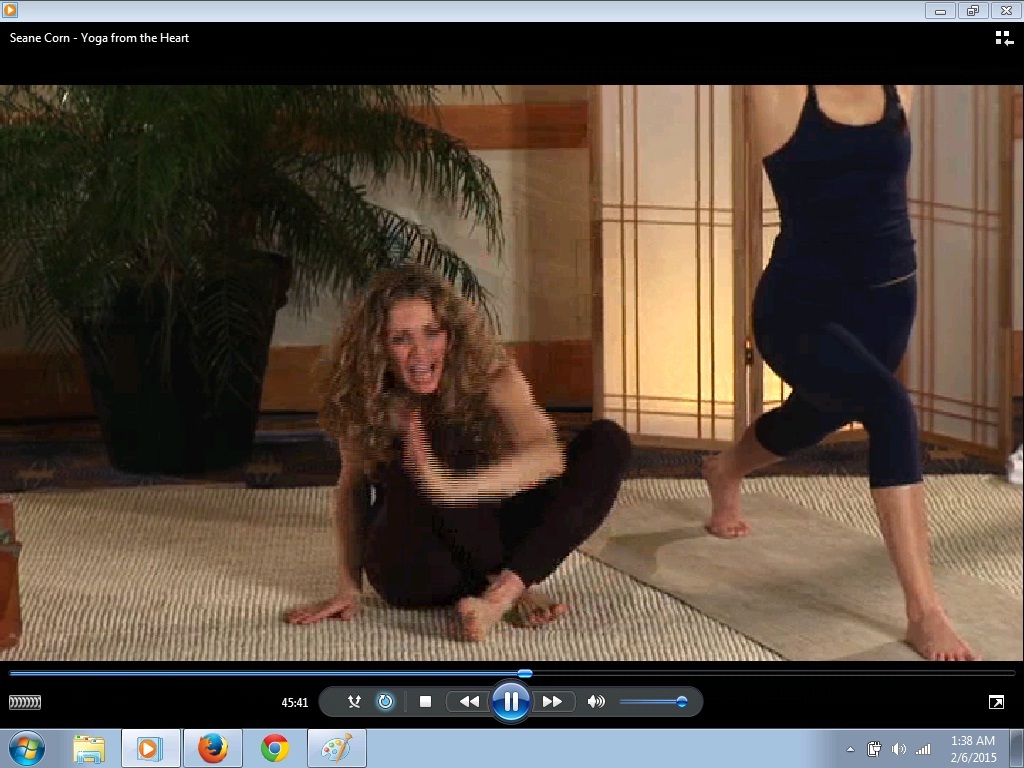Click the Windows Media Player title icon
Screen dimensions: 1024x768
[x=10, y=10]
